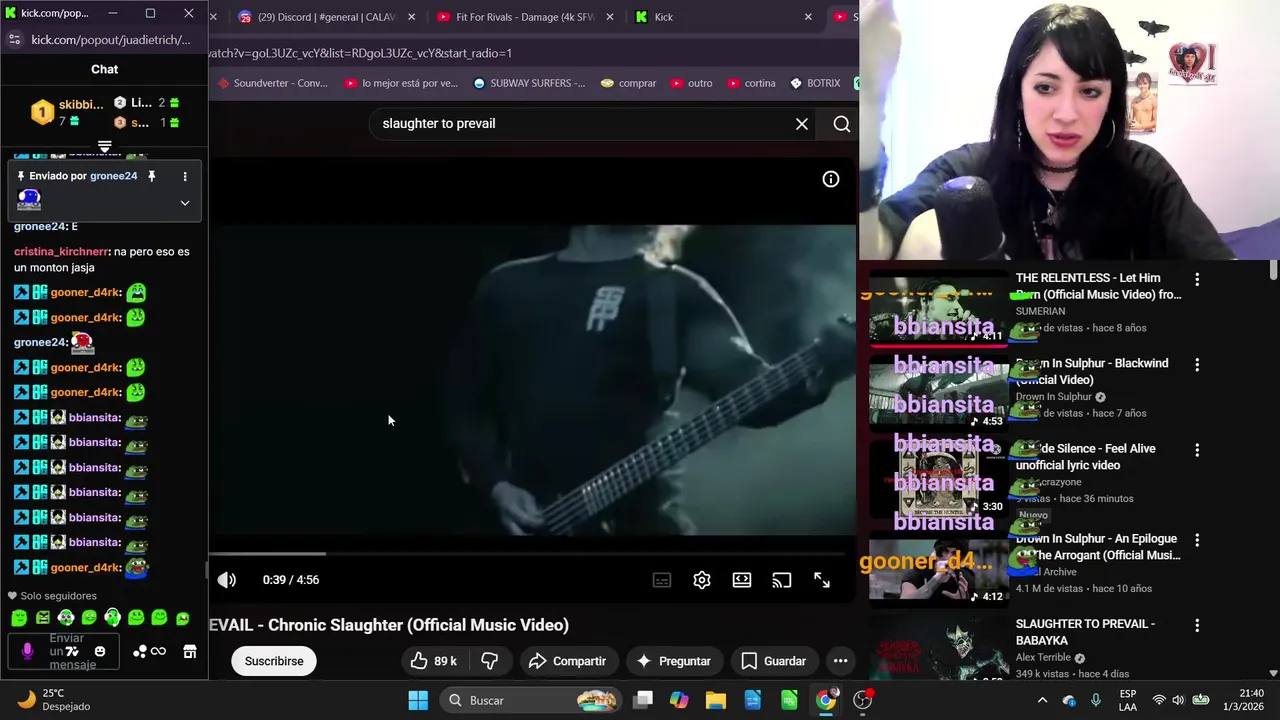This screenshot has height=720, width=1280.
Task: Open cristina_kirchnerr's username in chat
Action: (61, 252)
